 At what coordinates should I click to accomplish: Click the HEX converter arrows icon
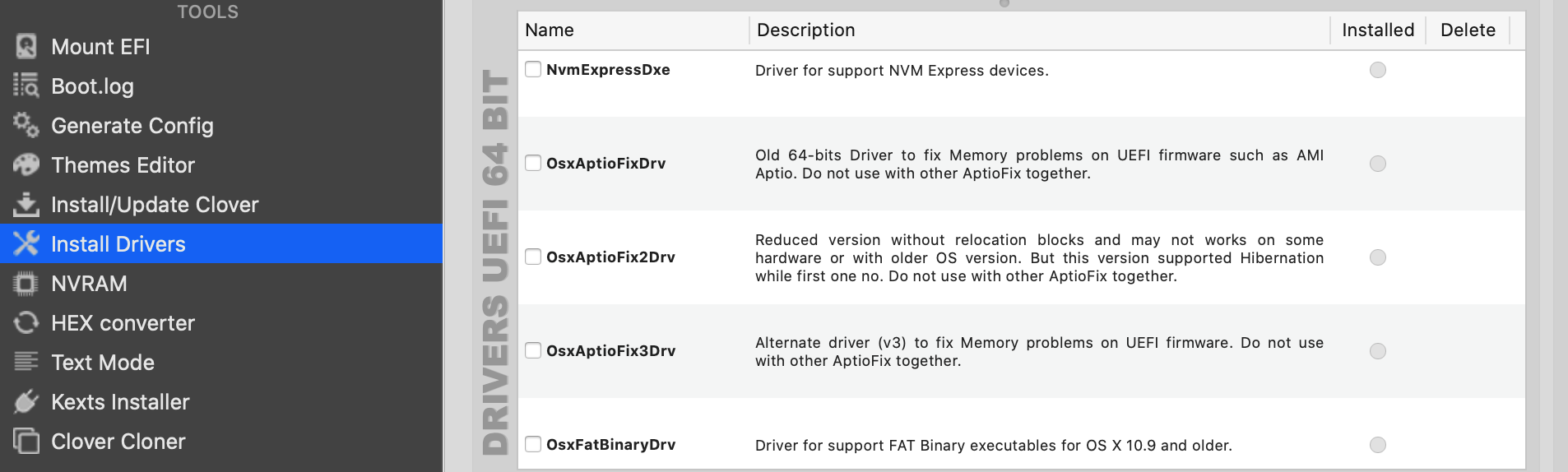coord(26,323)
